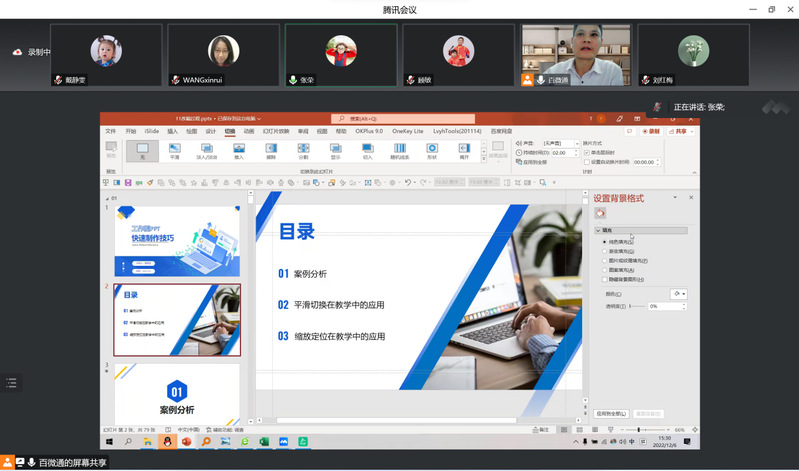
Task: Select the 分割 (Split) transition icon
Action: pos(303,150)
